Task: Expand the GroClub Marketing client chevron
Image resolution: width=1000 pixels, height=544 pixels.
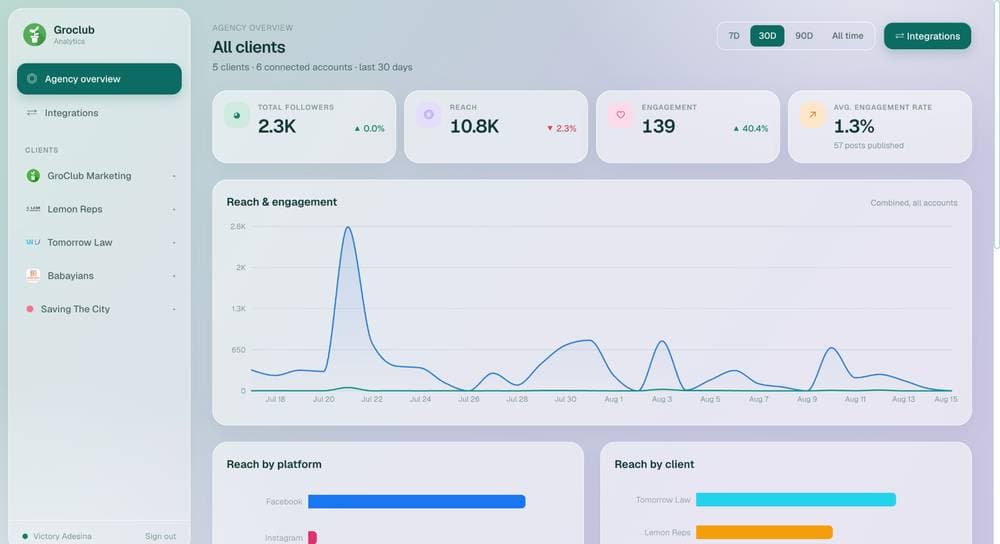Action: pos(173,176)
